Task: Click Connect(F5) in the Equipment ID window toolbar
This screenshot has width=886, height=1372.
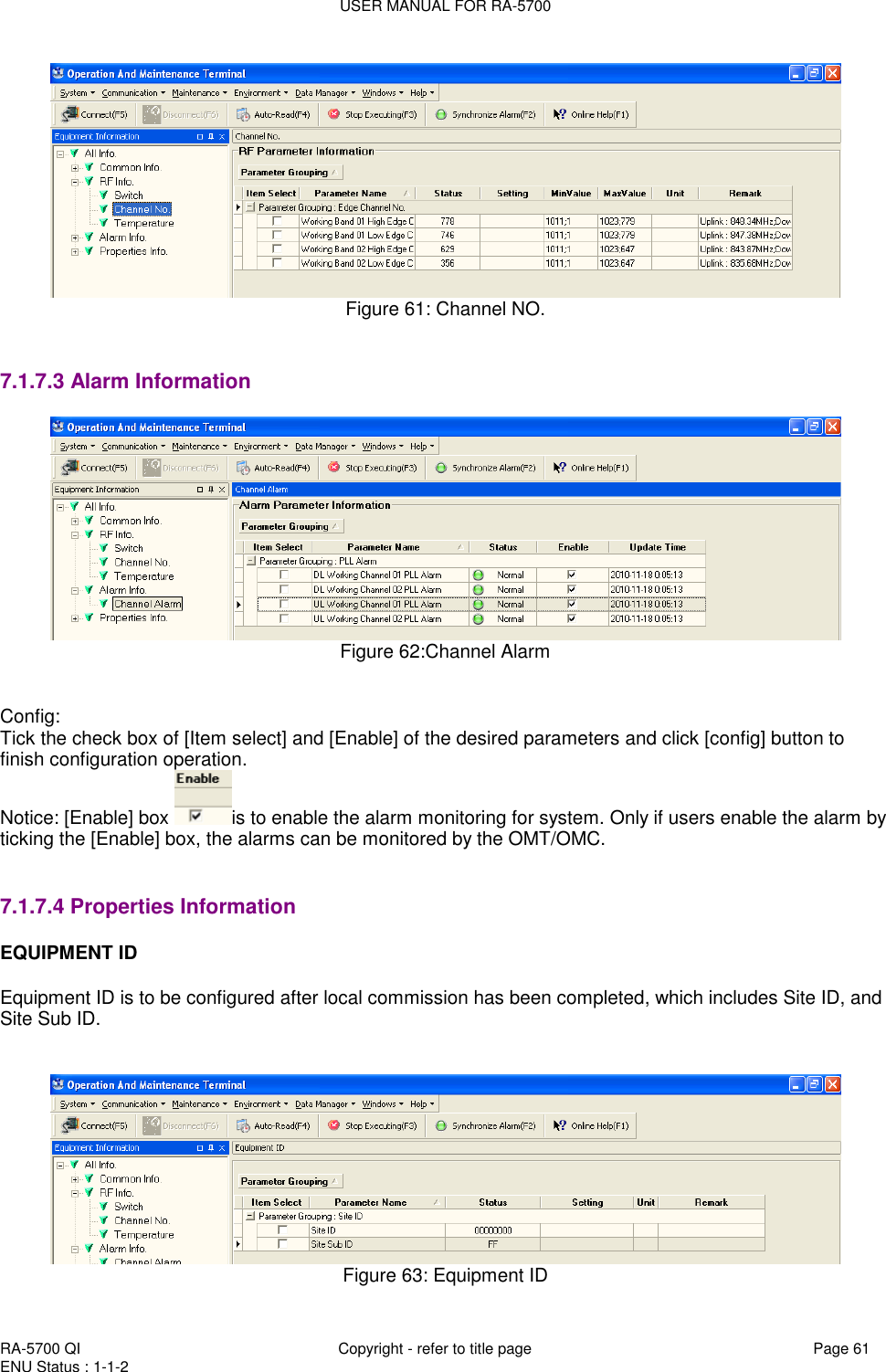Action: [x=95, y=1125]
